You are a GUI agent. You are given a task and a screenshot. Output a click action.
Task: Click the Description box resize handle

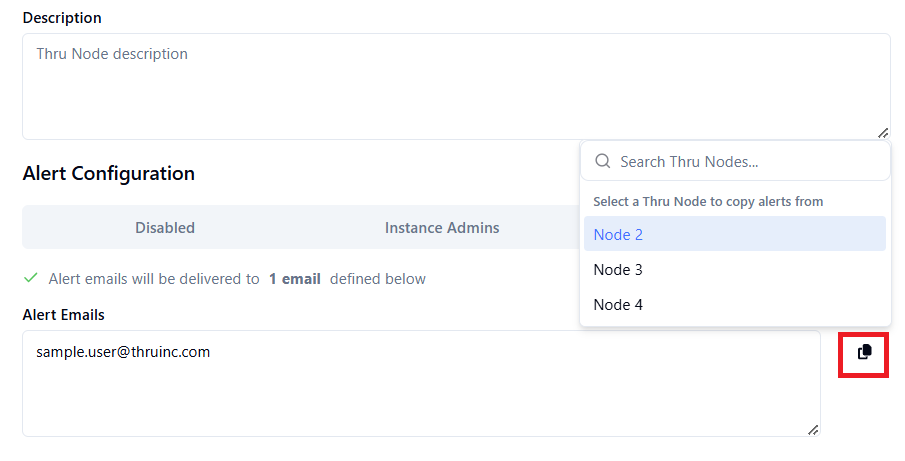click(882, 132)
